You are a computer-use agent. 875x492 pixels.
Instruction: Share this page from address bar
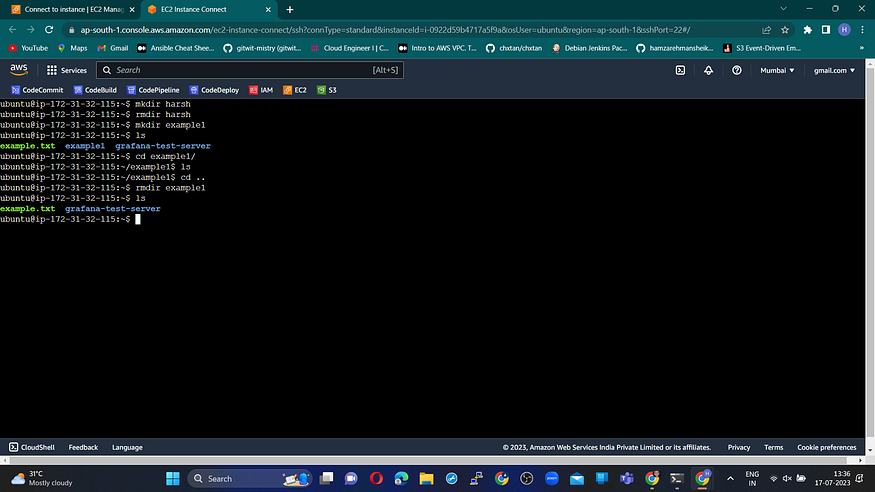pos(766,30)
